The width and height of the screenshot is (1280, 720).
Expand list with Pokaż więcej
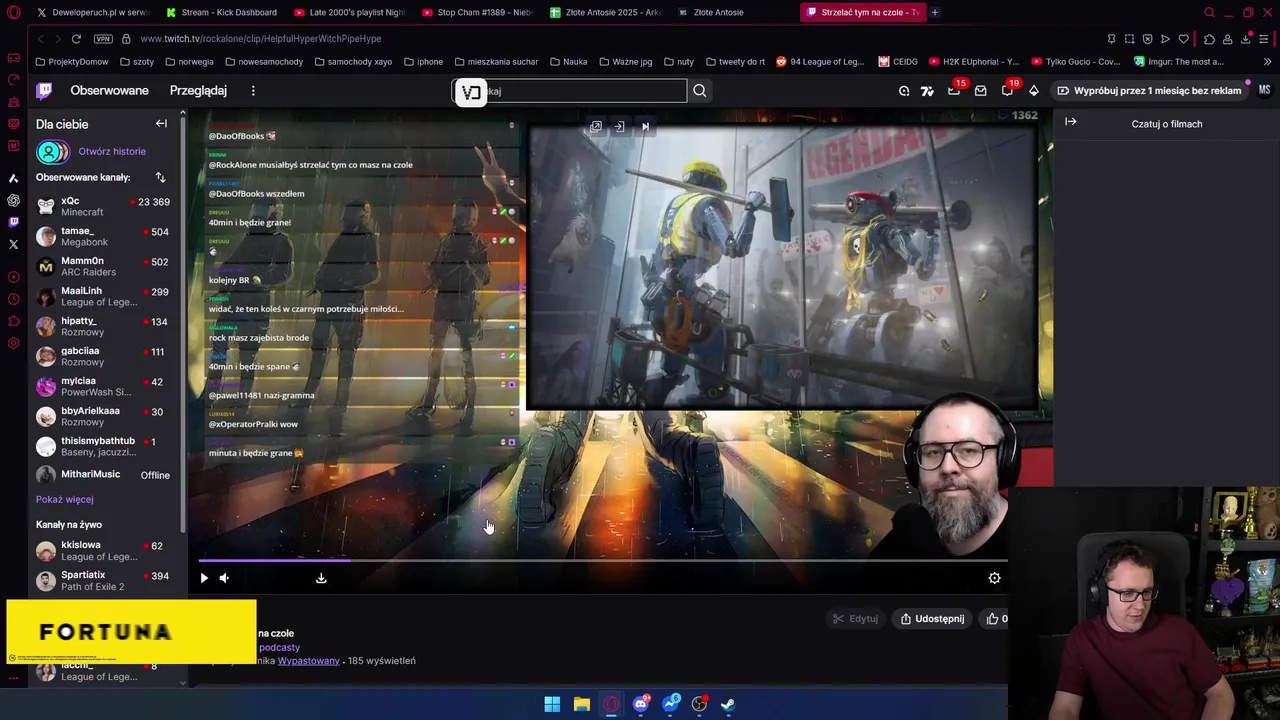65,499
